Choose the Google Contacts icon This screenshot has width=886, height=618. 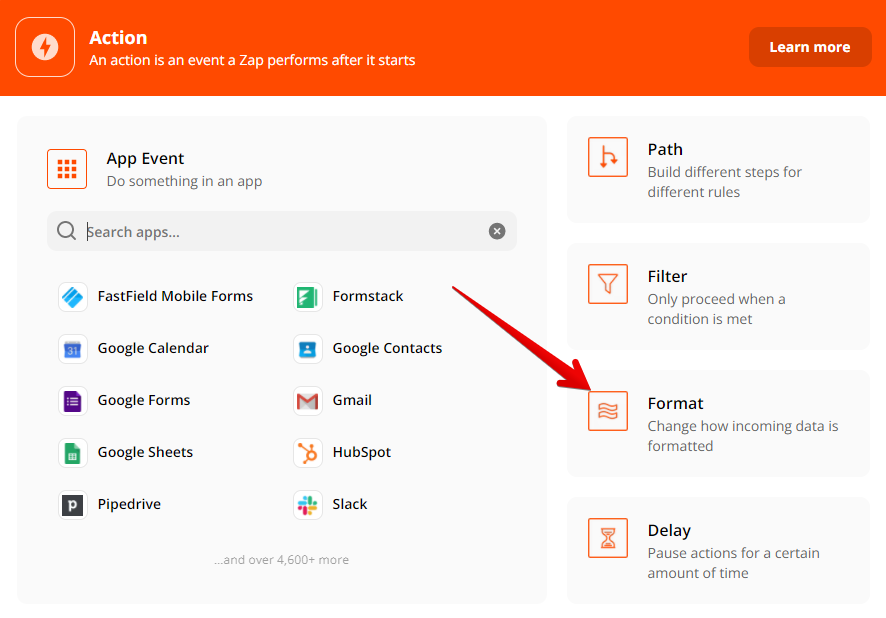point(307,349)
